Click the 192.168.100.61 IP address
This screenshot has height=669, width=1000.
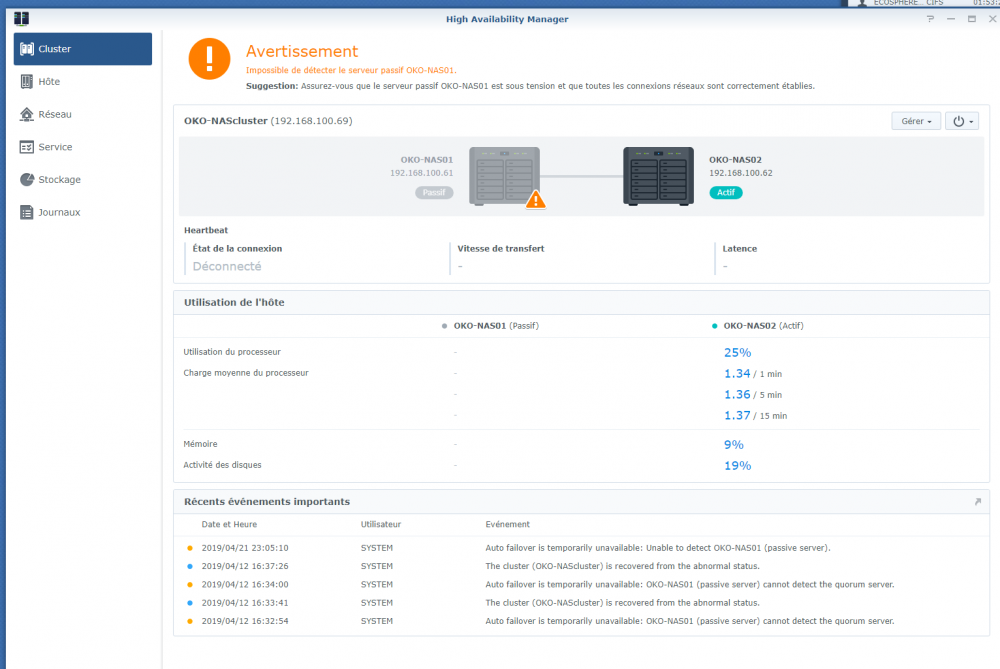(x=422, y=173)
